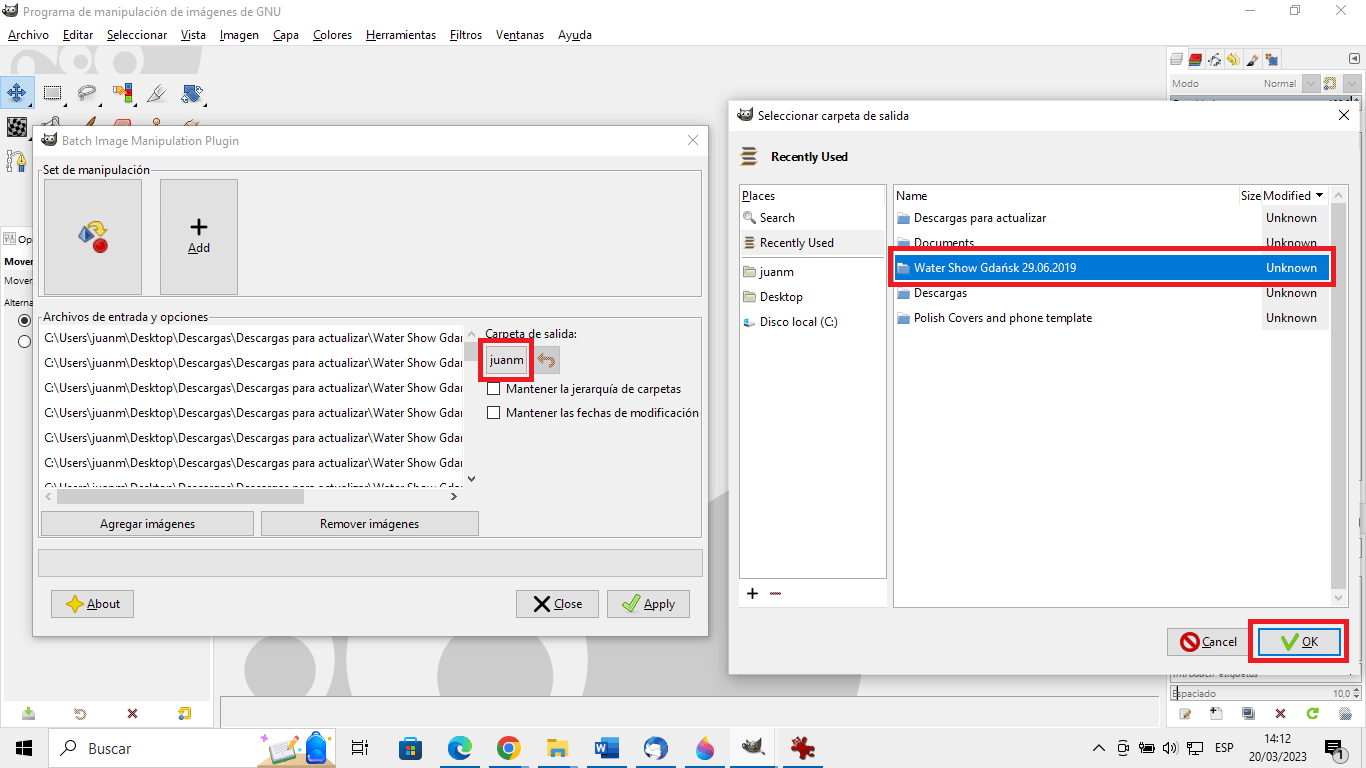
Task: Click Apply to run batch manipulation
Action: coord(648,604)
